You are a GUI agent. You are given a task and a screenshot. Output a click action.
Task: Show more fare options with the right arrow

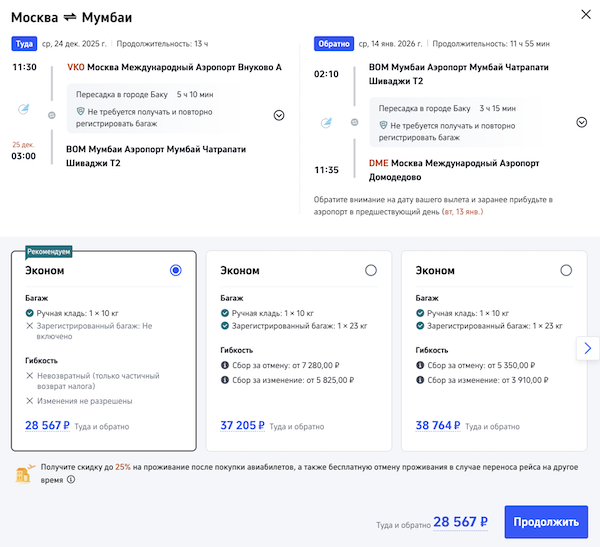coord(587,348)
